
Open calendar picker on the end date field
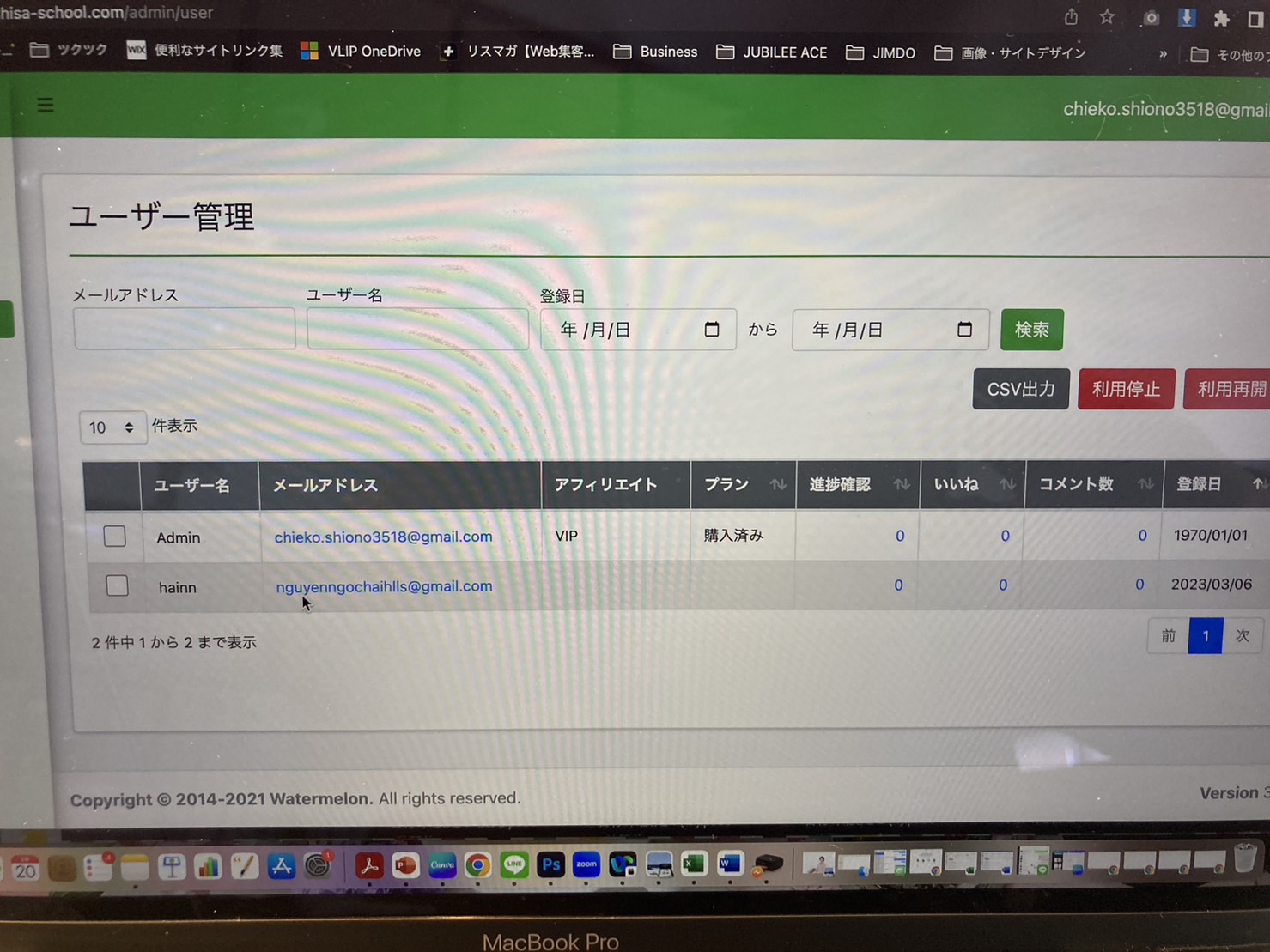pos(964,329)
